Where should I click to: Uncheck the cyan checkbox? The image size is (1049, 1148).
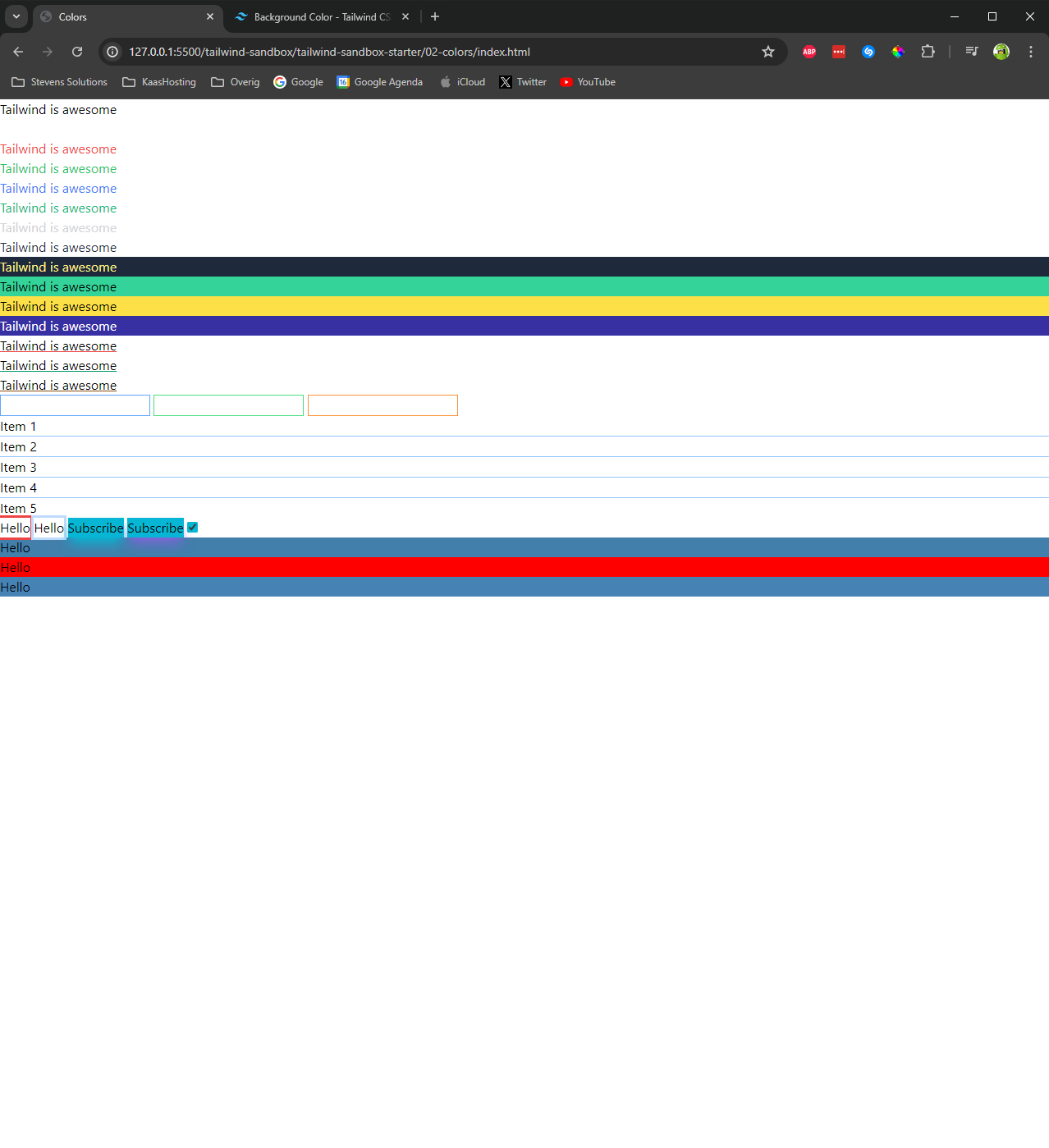[193, 528]
